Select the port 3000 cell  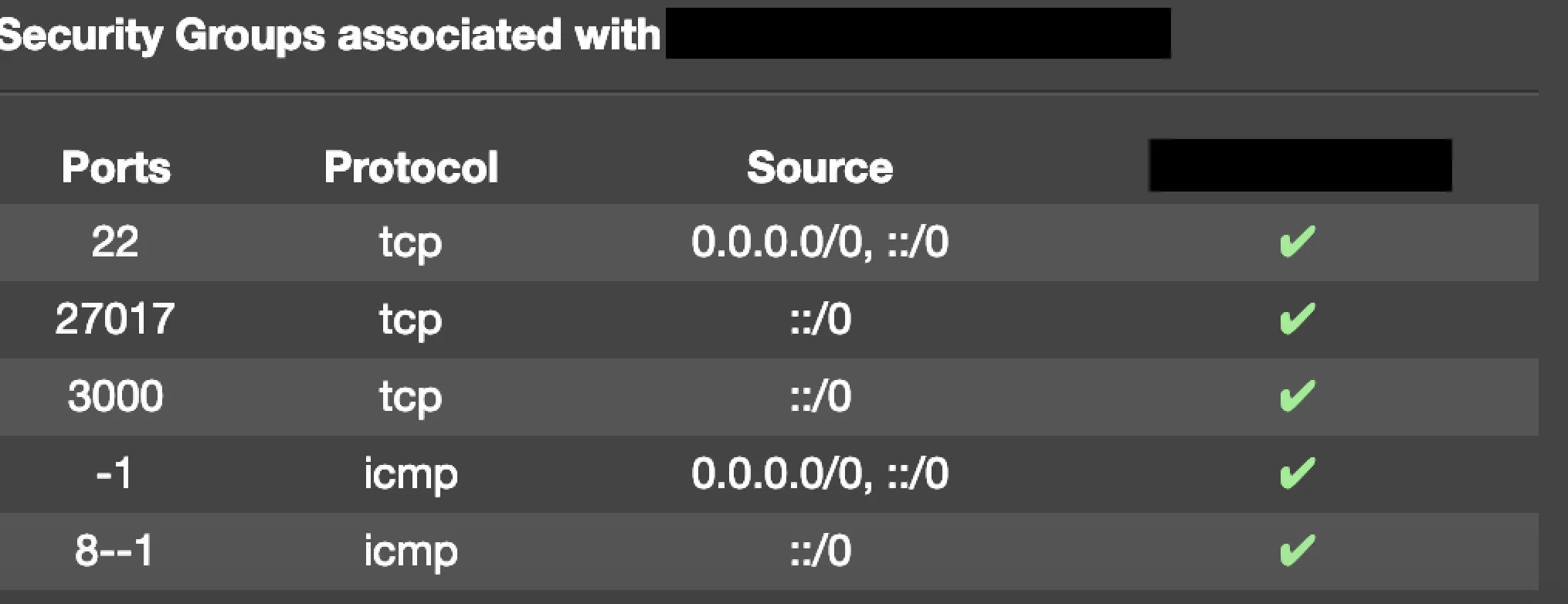point(115,396)
